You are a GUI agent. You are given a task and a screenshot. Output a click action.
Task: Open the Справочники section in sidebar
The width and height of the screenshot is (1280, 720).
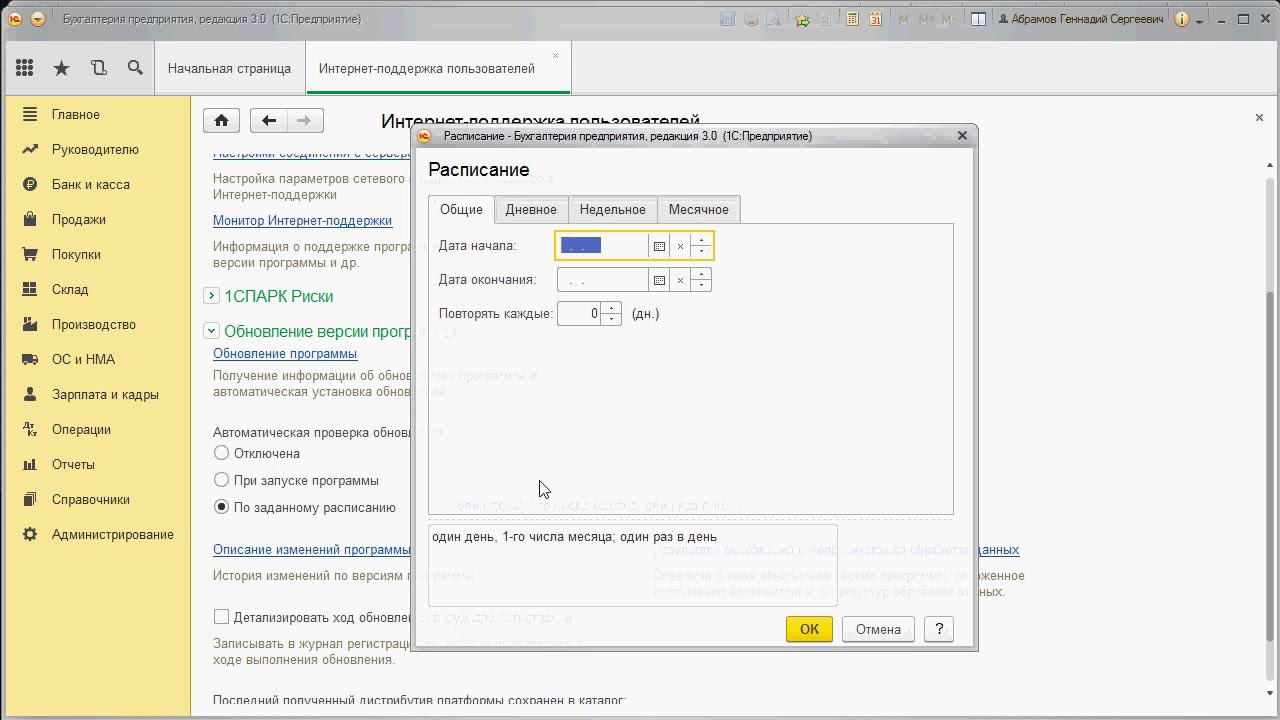98,499
